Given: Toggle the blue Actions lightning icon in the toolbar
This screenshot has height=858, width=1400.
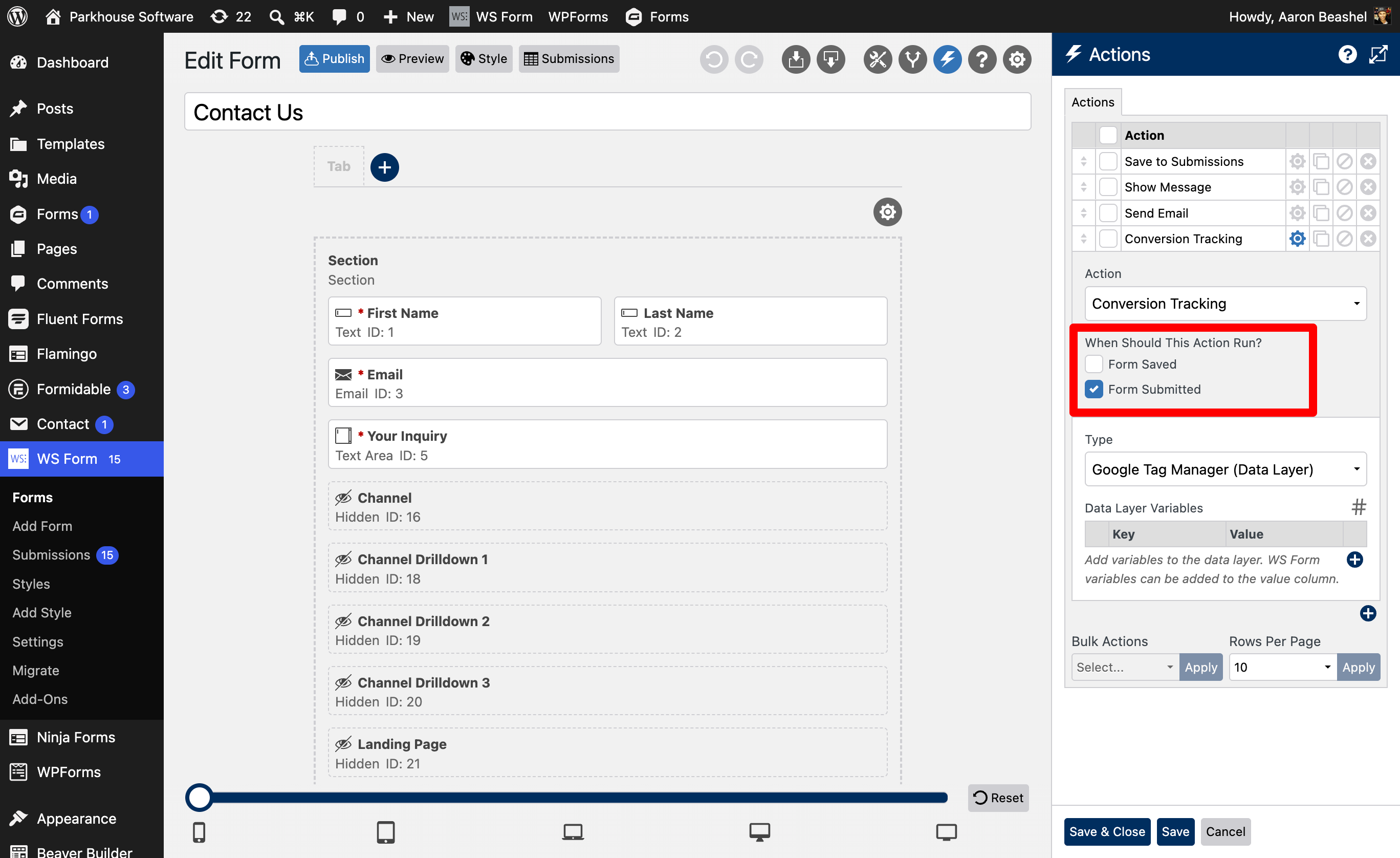Looking at the screenshot, I should 947,59.
